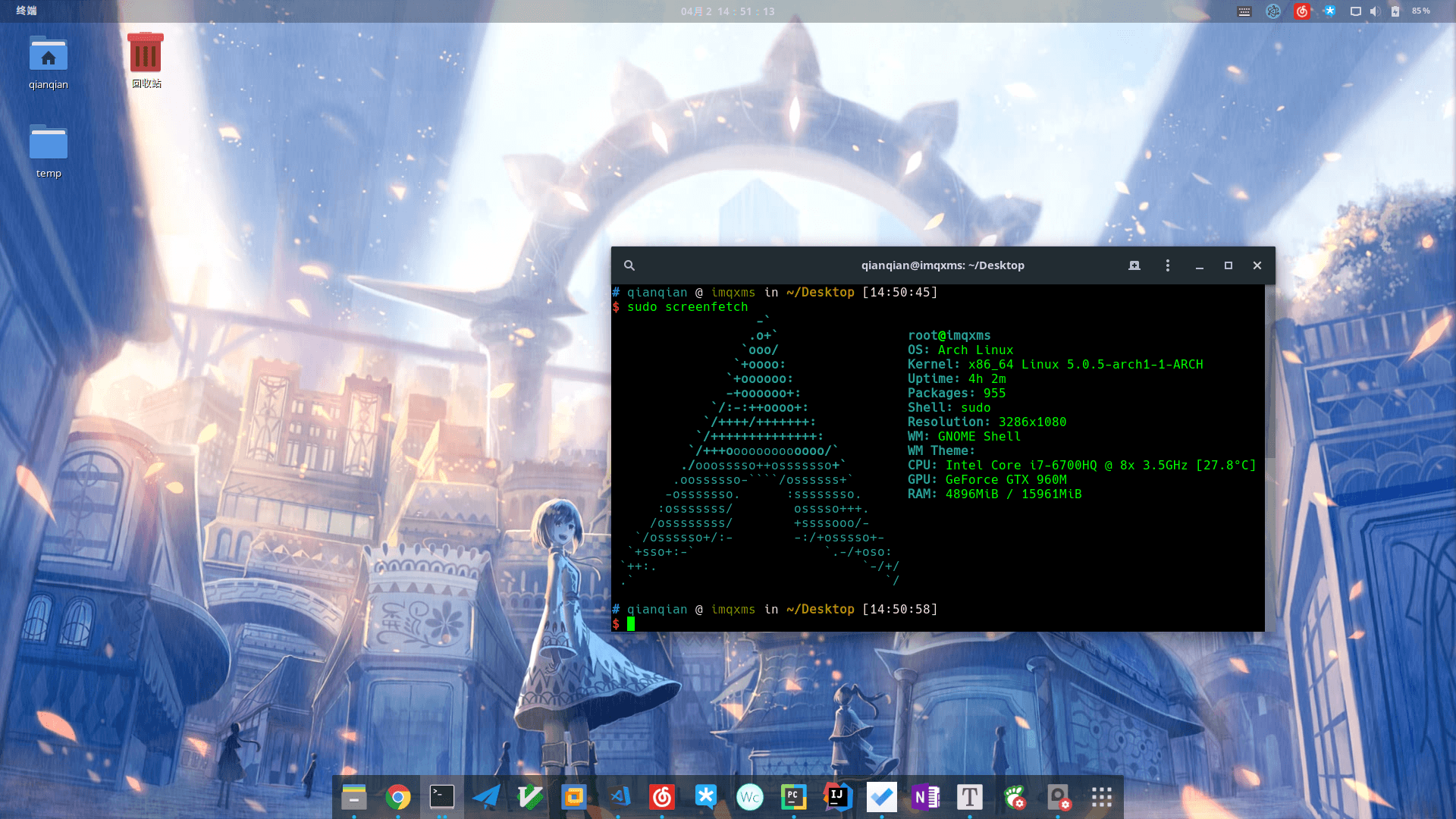The height and width of the screenshot is (819, 1456).
Task: Launch OneNote from the dock
Action: [926, 797]
